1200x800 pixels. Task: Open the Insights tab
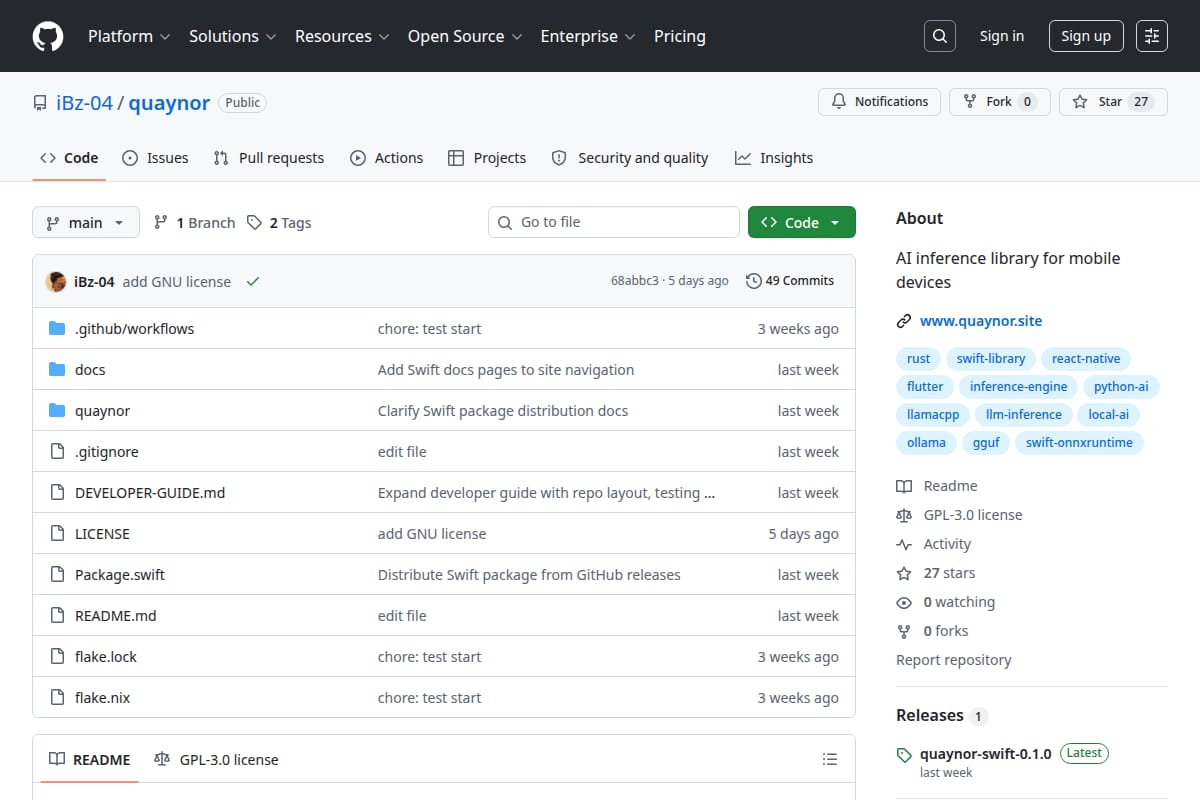point(774,158)
